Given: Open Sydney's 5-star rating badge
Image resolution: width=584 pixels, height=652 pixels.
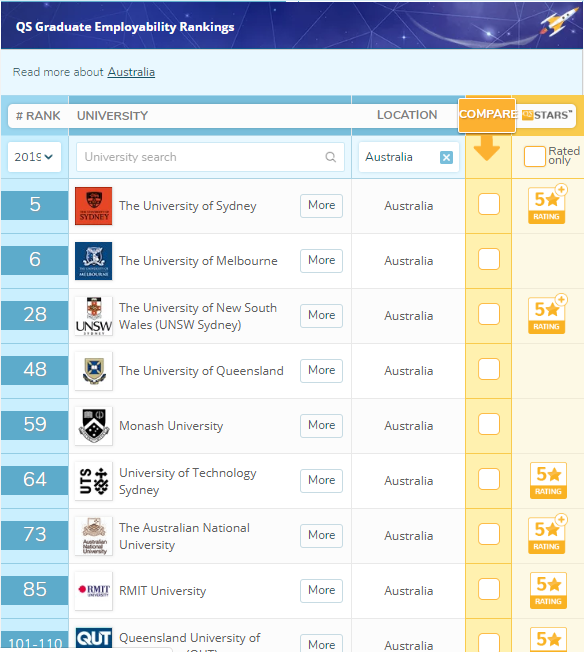Looking at the screenshot, I should click(x=547, y=205).
